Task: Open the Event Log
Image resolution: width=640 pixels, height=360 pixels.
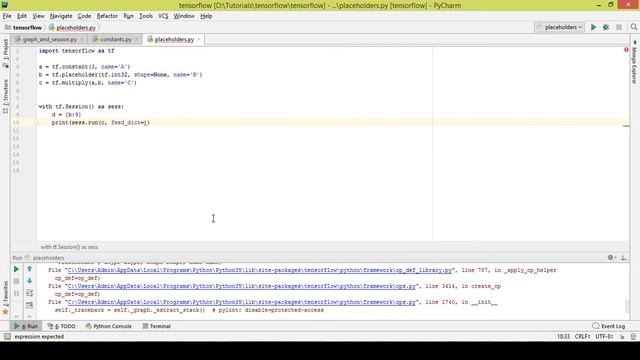Action: tap(609, 326)
